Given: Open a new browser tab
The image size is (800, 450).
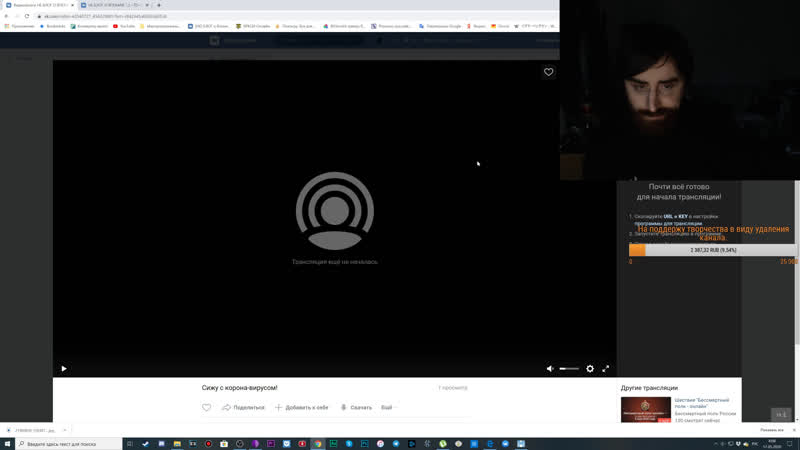Looking at the screenshot, I should tap(159, 5).
